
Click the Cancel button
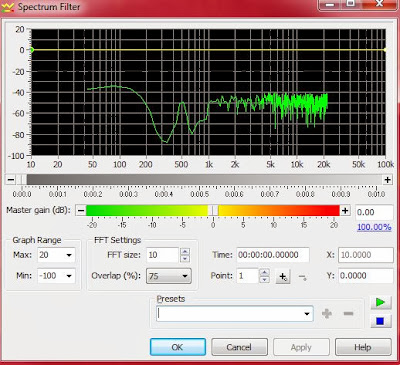(x=239, y=347)
